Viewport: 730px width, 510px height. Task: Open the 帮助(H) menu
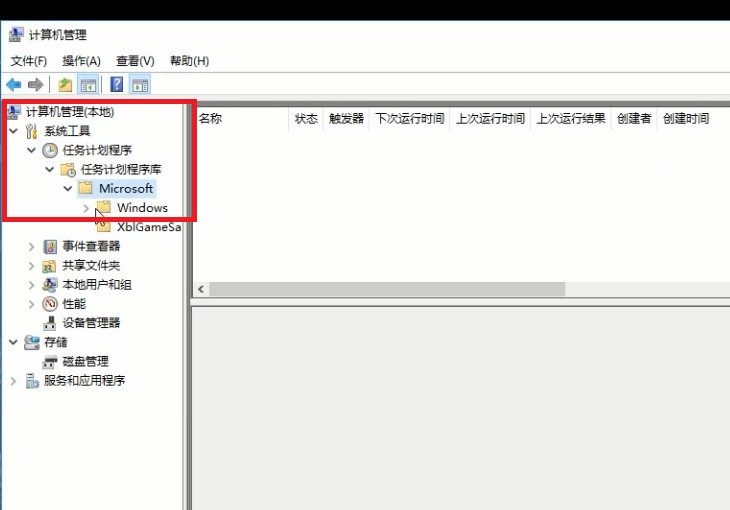pos(189,61)
